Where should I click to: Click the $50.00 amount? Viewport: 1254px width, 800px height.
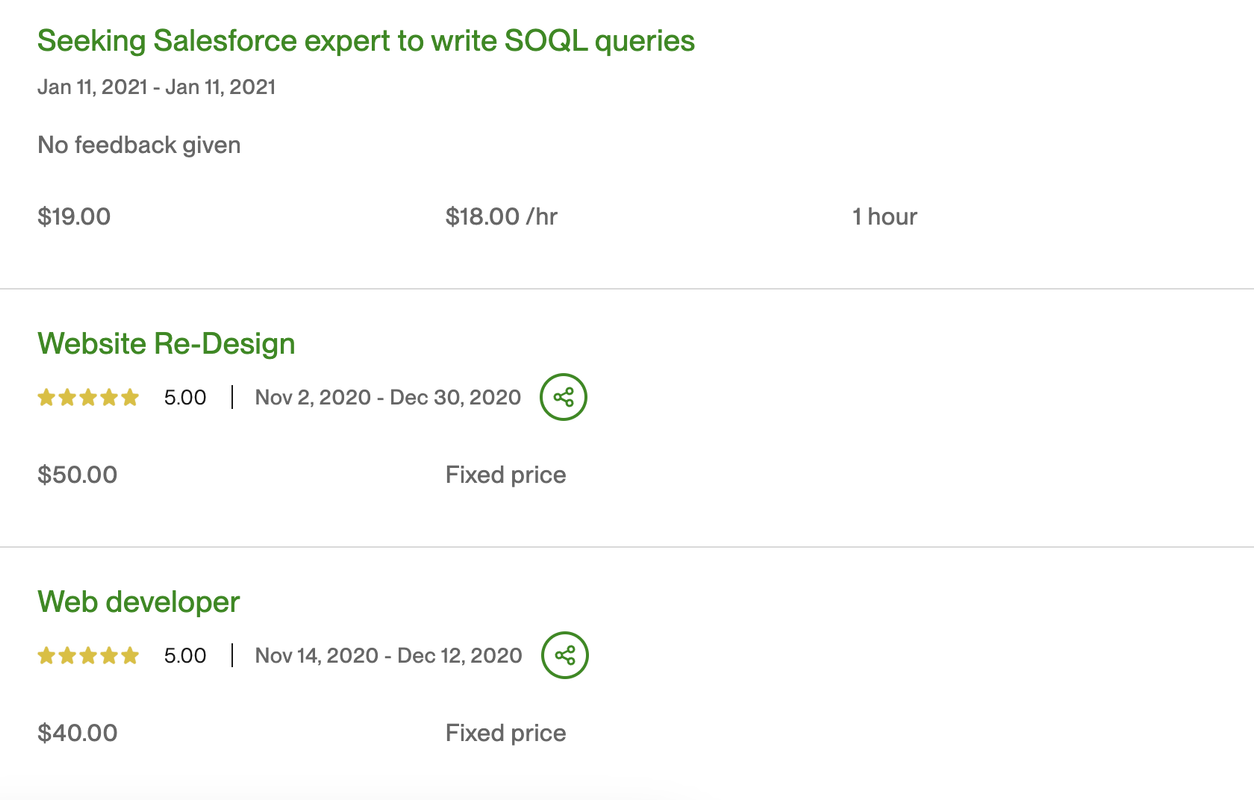(x=77, y=475)
